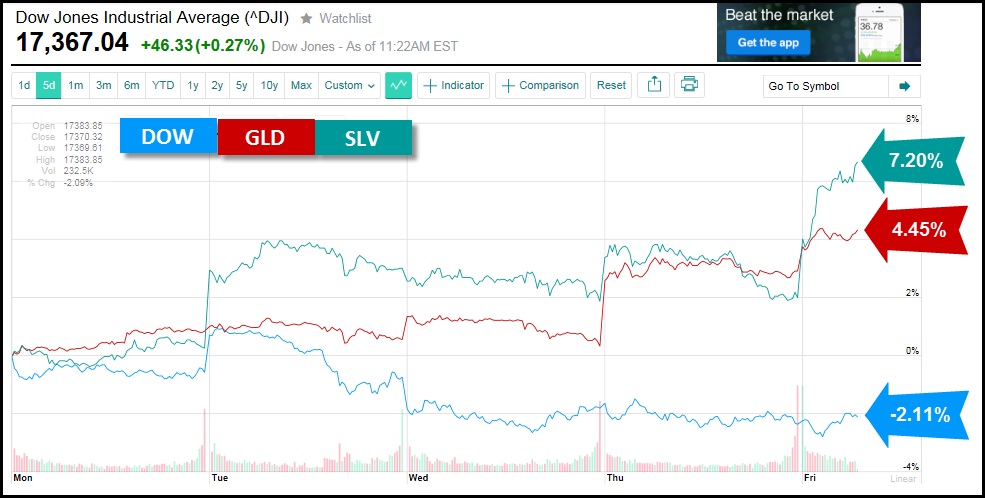Switch to YTD time range
Screen dimensions: 985x498
click(162, 86)
